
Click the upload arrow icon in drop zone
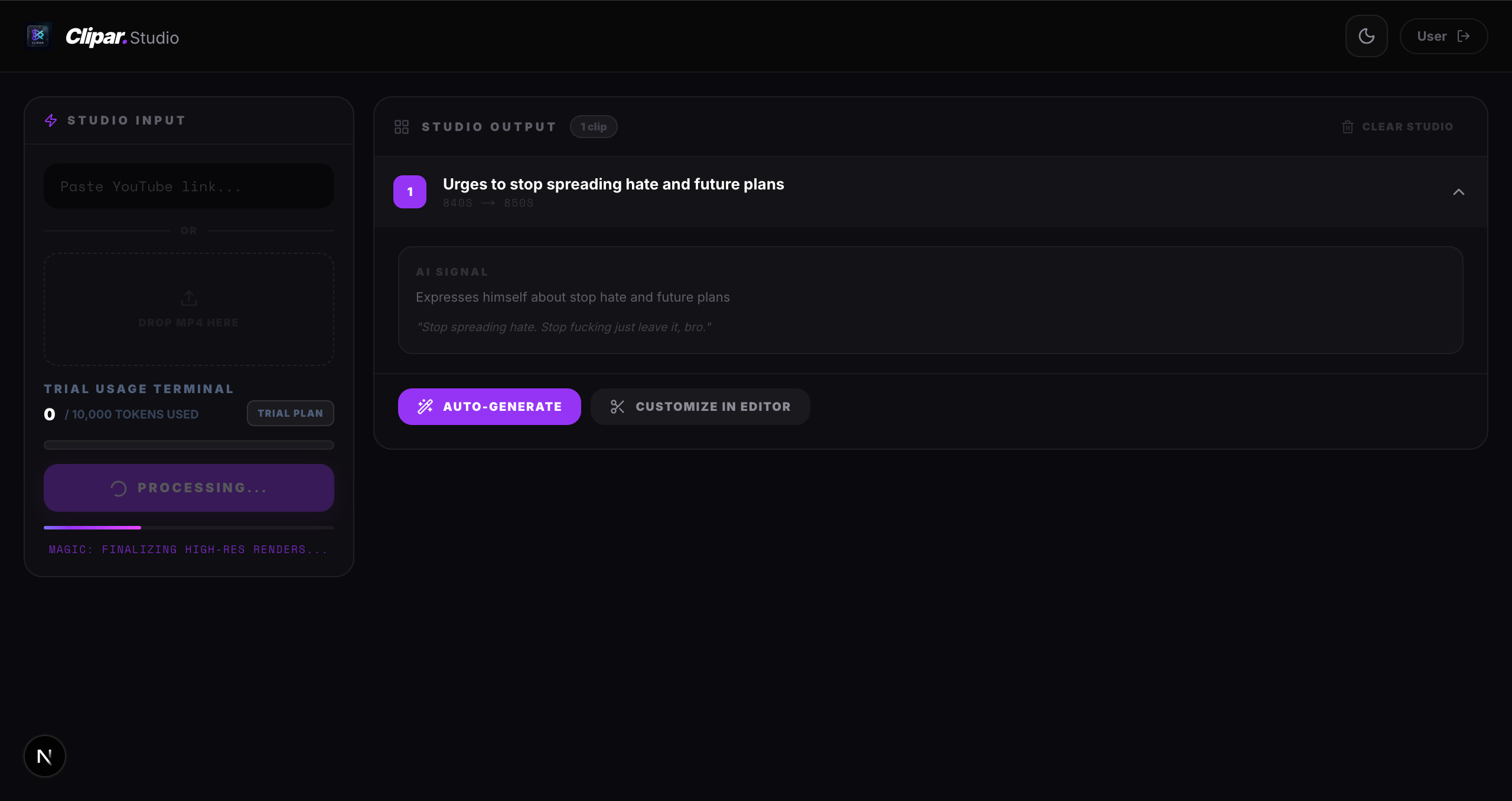[x=189, y=298]
